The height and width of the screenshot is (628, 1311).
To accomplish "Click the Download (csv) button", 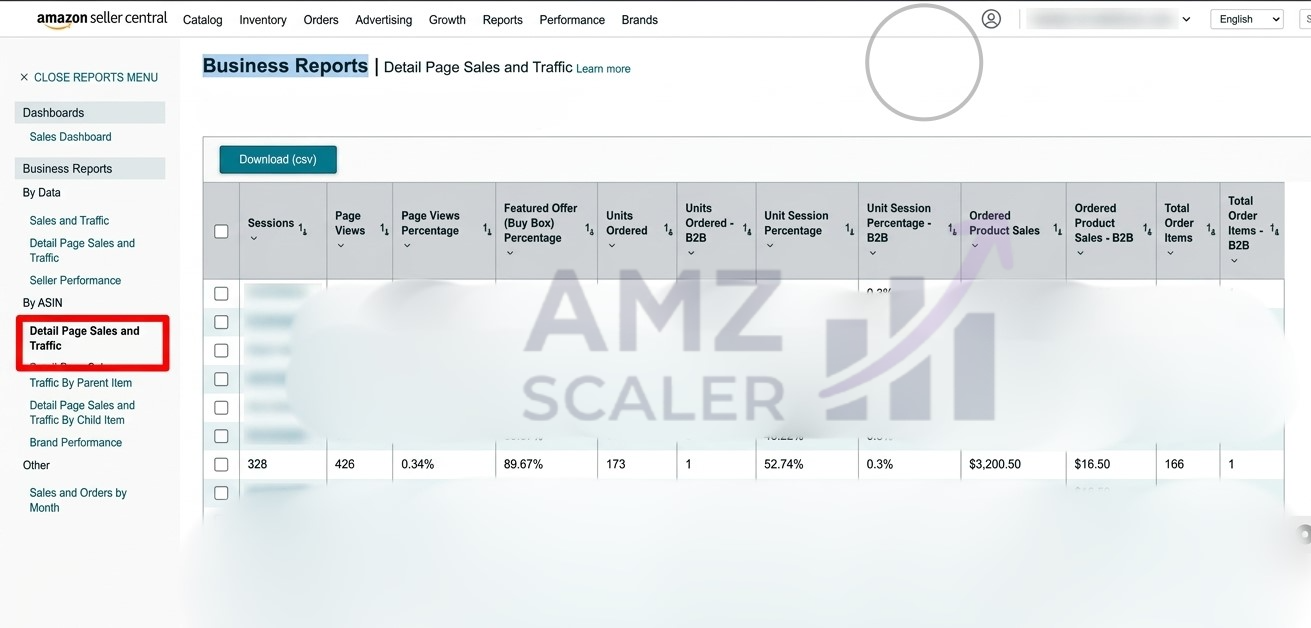I will tap(278, 159).
